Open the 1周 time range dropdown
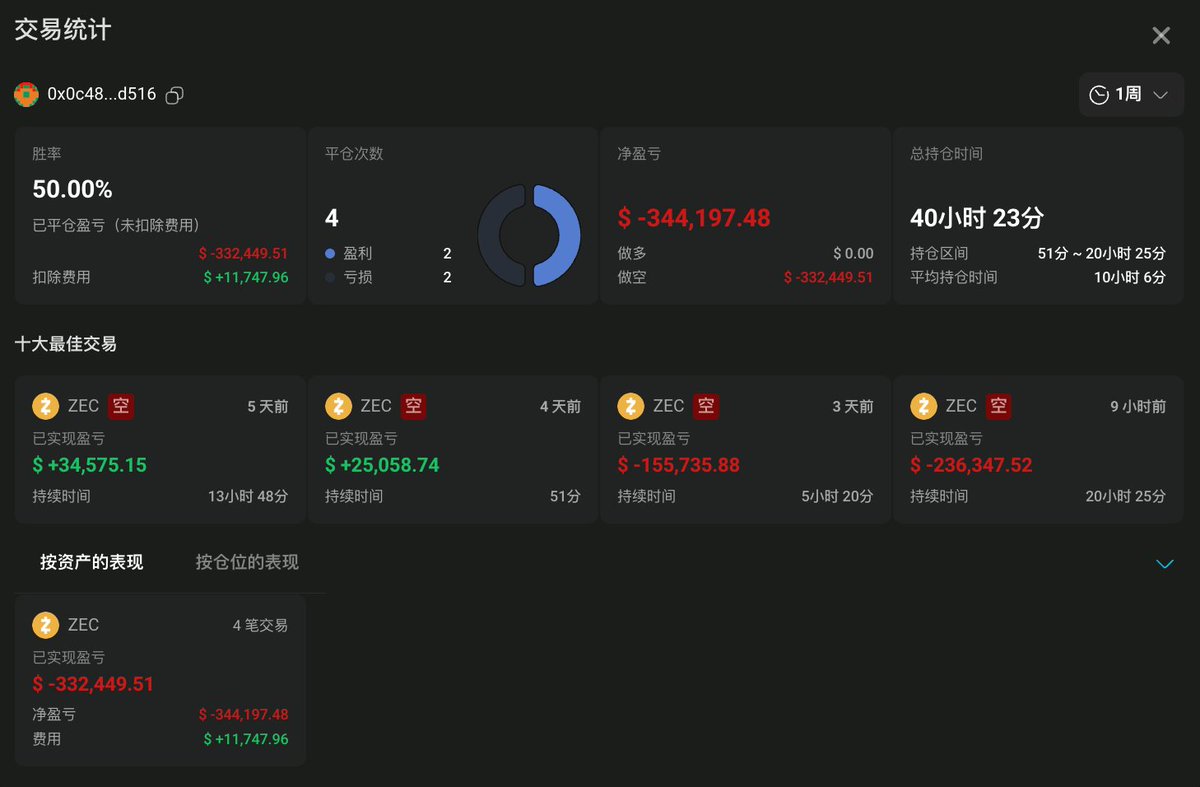The image size is (1200, 787). 1131,94
